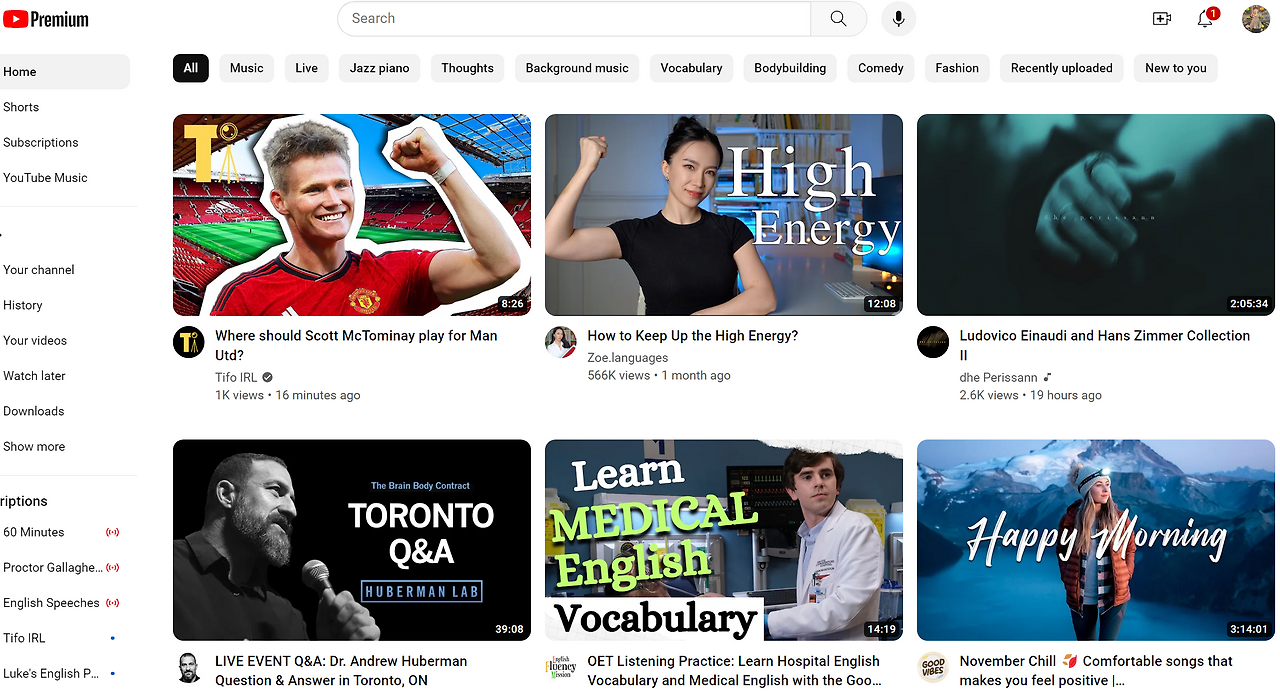The height and width of the screenshot is (697, 1280).
Task: Select the Background music chip
Action: click(577, 68)
